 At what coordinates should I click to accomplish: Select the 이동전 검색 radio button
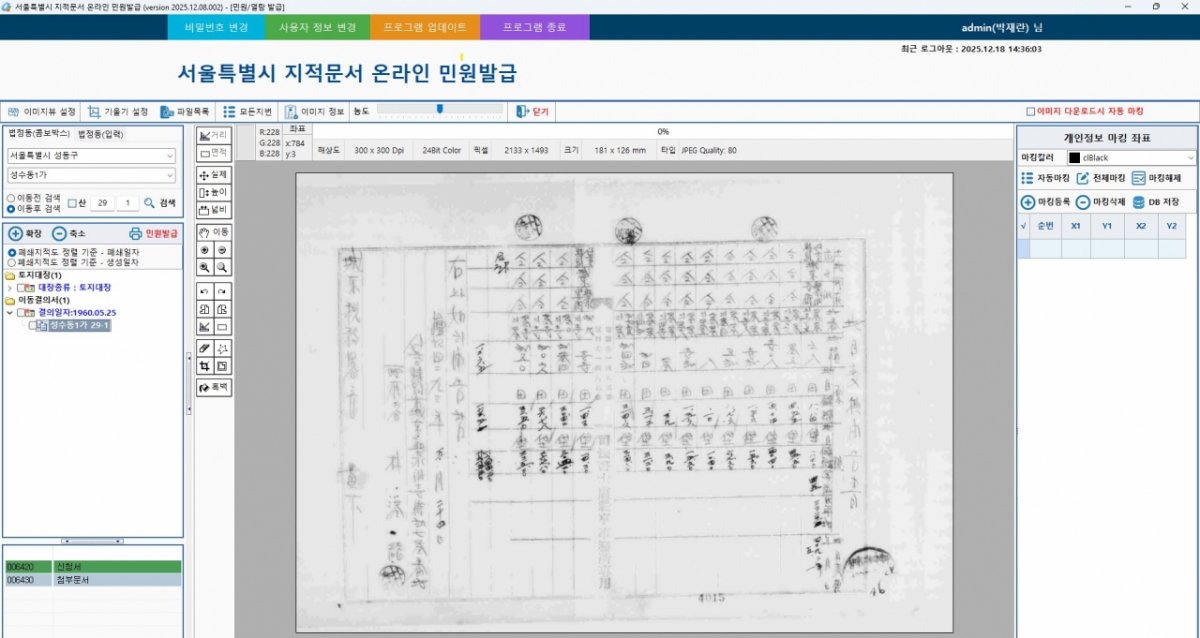point(11,198)
